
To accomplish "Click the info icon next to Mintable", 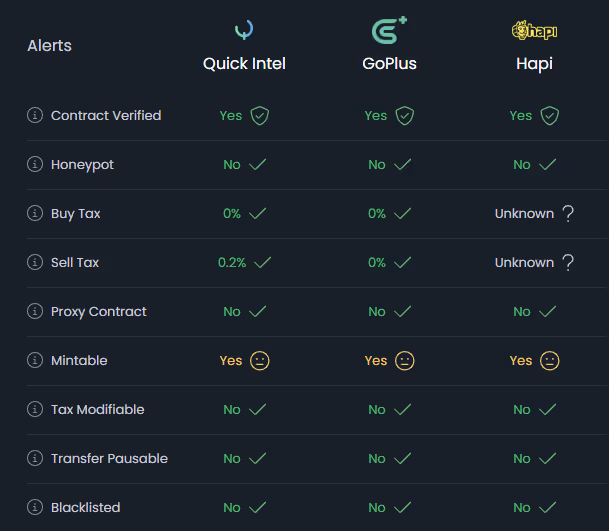I will pyautogui.click(x=35, y=360).
